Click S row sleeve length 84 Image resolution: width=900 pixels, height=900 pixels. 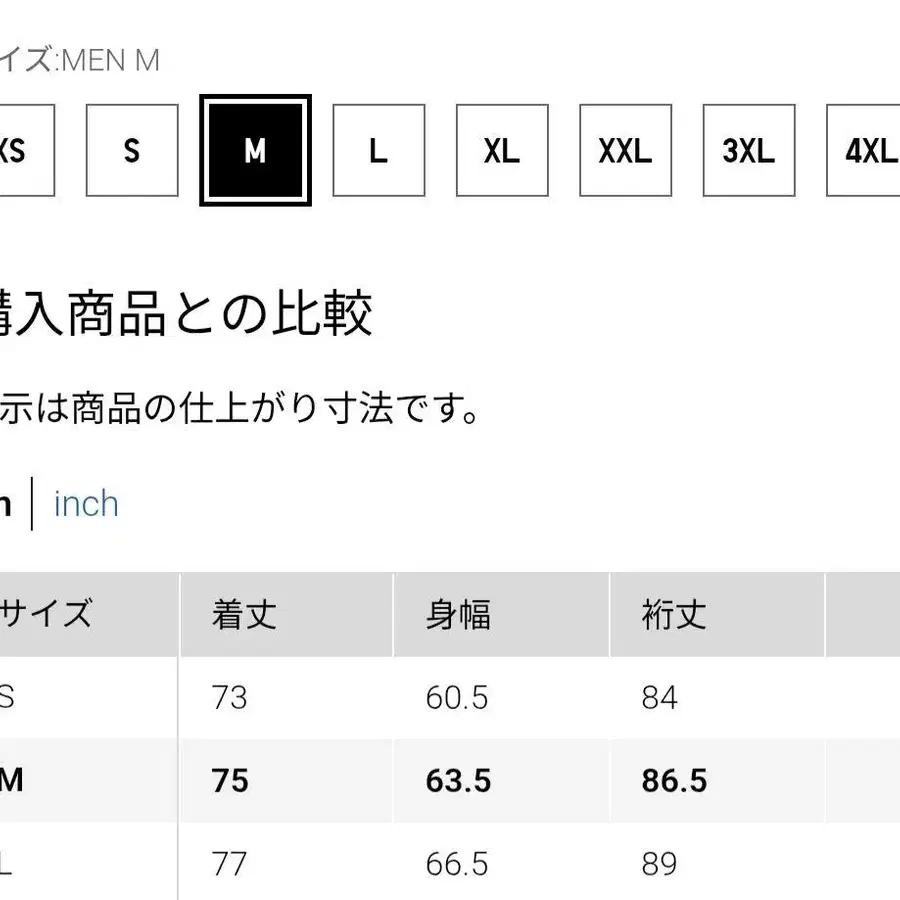[x=660, y=697]
